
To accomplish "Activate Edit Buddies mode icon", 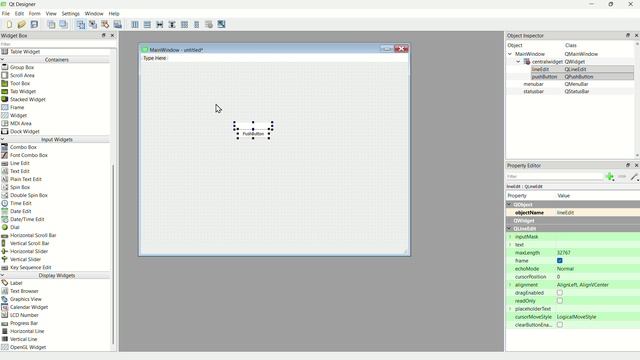I will pyautogui.click(x=105, y=24).
